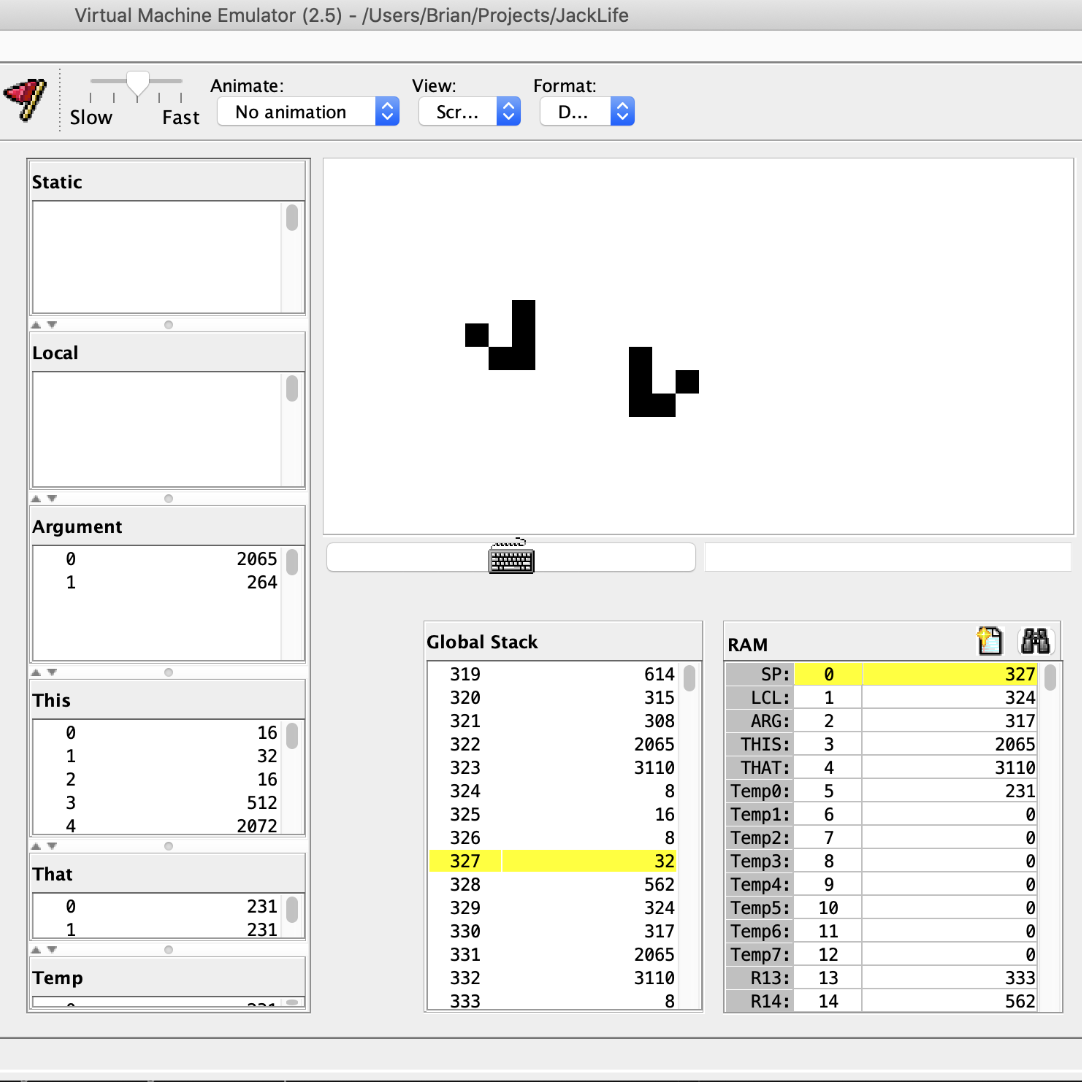Select highlighted Global Stack row 327
This screenshot has height=1082, width=1082.
(x=553, y=860)
